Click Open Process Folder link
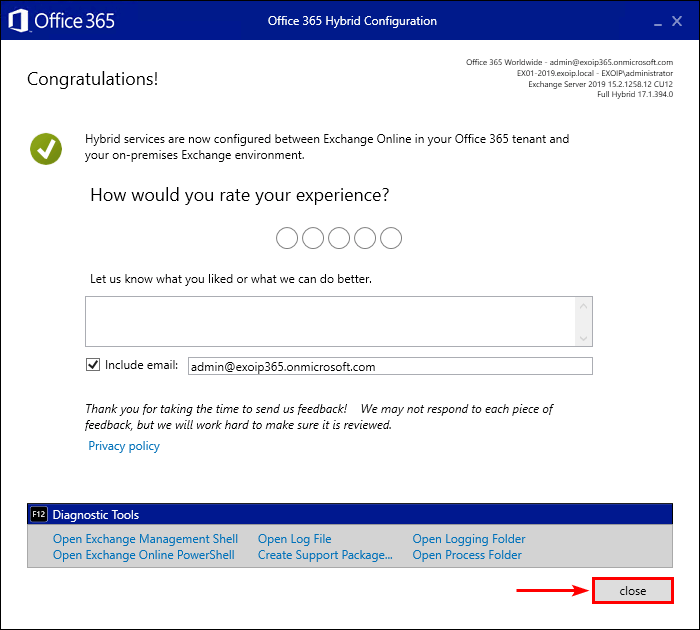This screenshot has height=630, width=700. 467,555
